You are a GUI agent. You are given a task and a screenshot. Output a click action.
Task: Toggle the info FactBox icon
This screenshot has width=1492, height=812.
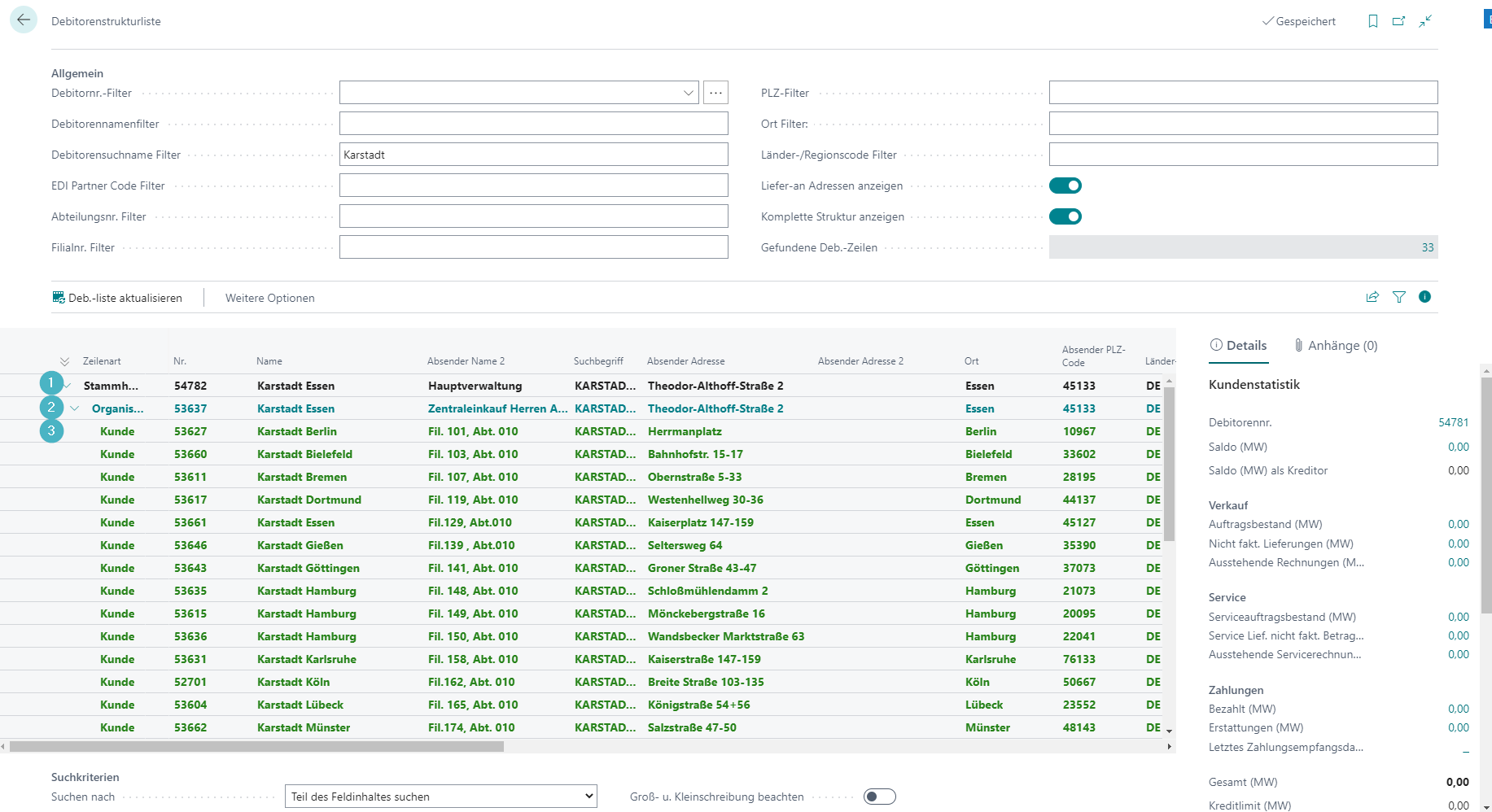coord(1424,297)
